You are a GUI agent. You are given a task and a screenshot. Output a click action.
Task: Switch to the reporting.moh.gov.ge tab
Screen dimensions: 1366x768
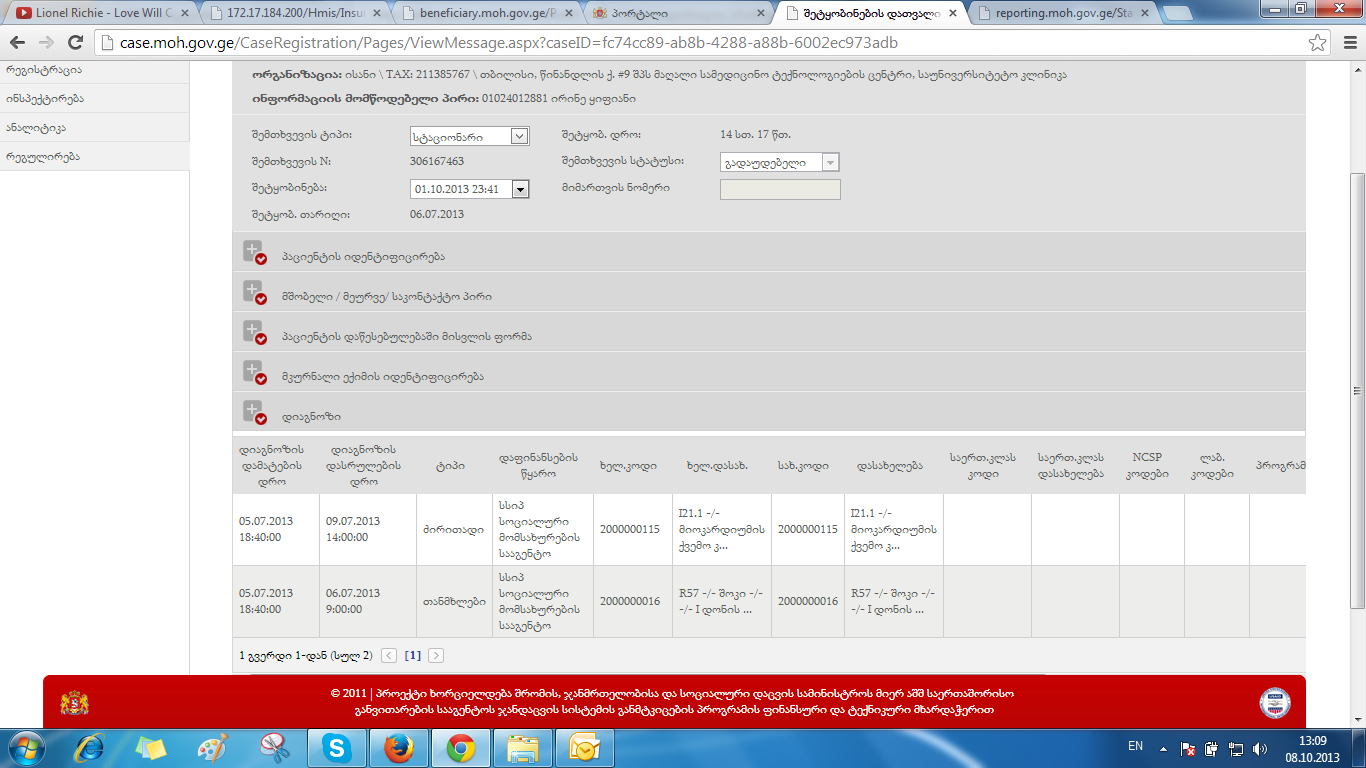pyautogui.click(x=1065, y=14)
